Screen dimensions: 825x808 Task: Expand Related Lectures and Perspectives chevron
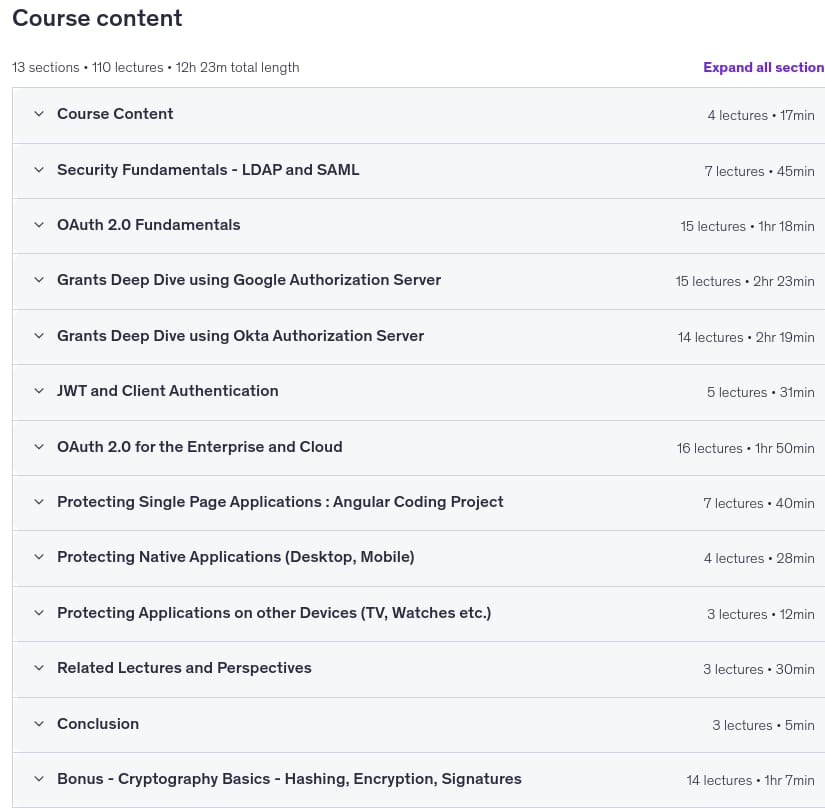[x=39, y=668]
